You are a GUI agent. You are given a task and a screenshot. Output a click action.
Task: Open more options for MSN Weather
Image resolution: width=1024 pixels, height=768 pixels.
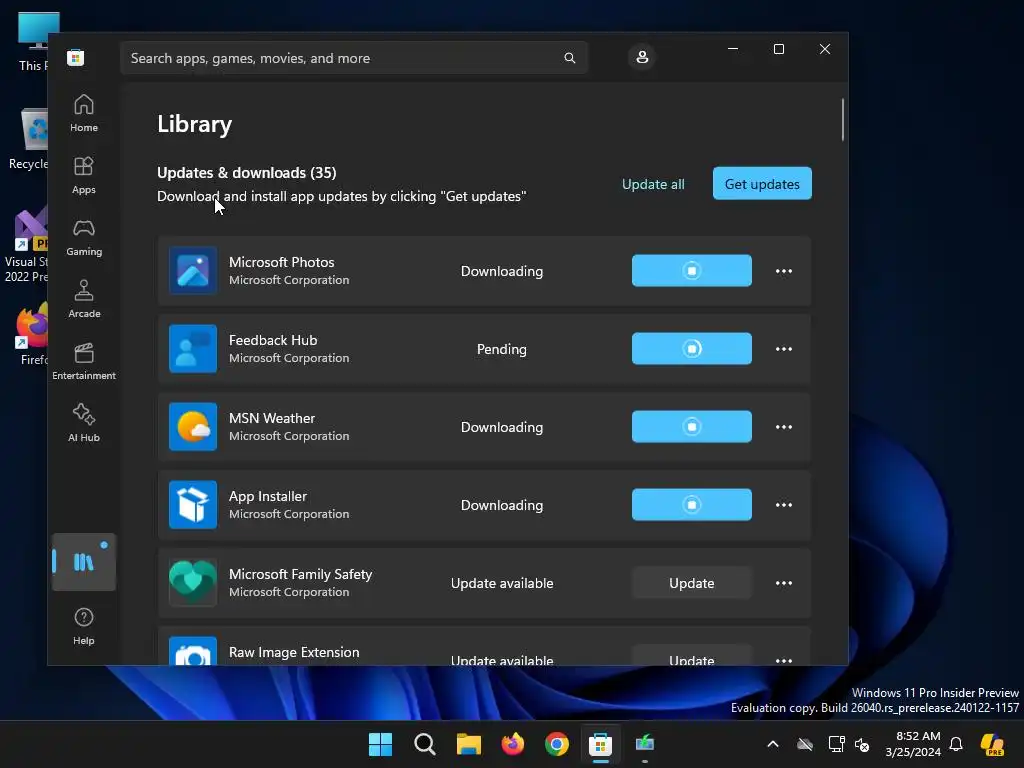coord(784,427)
